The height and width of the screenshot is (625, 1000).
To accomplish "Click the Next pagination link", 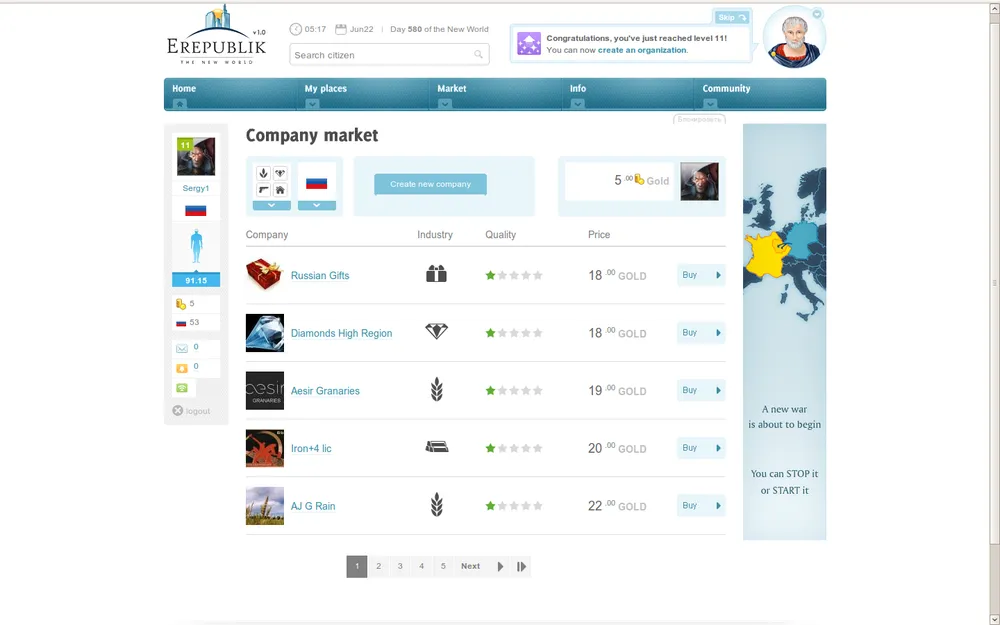I will [x=471, y=566].
